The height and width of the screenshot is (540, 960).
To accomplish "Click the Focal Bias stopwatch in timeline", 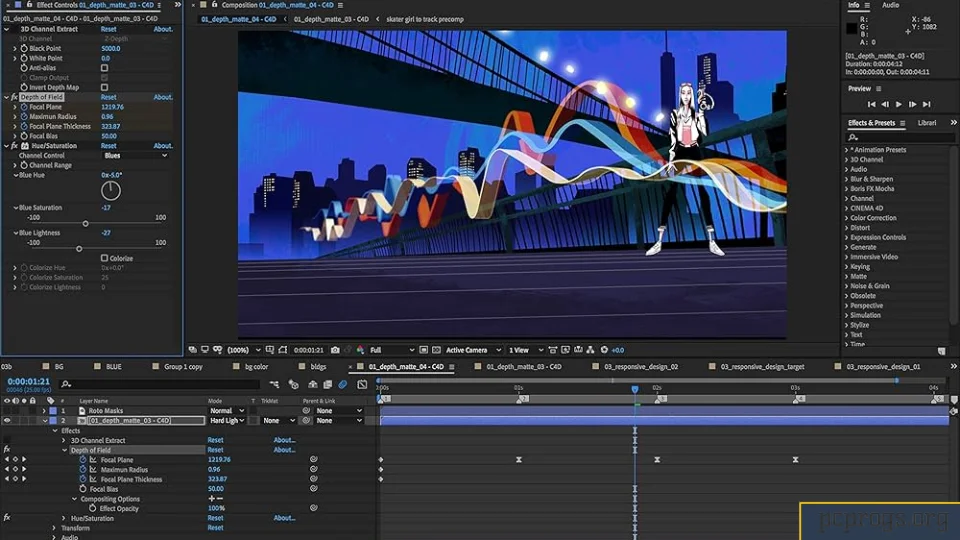I will [83, 489].
